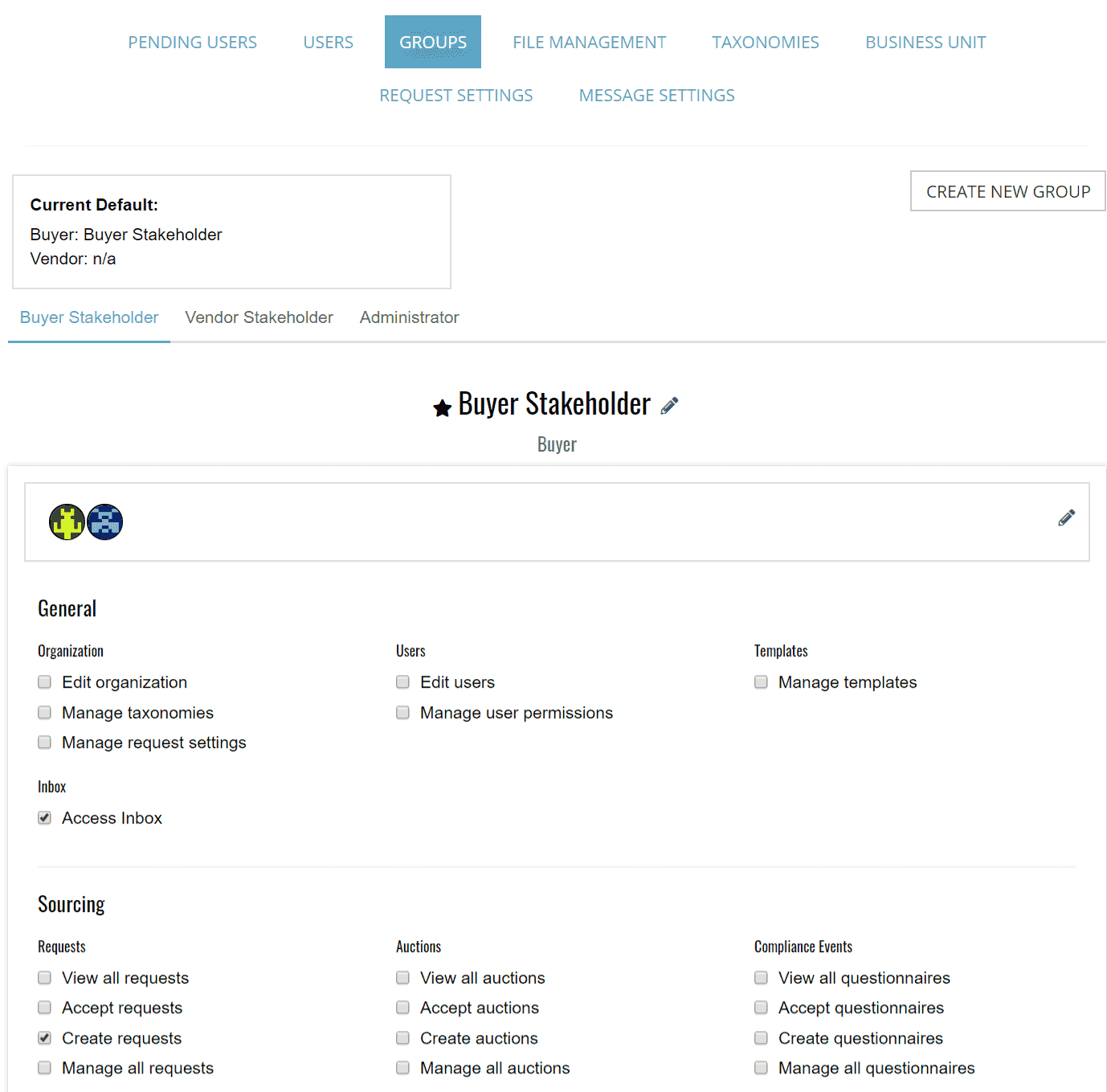
Task: Click pencil icon to rename Buyer Stakeholder
Action: tap(669, 406)
